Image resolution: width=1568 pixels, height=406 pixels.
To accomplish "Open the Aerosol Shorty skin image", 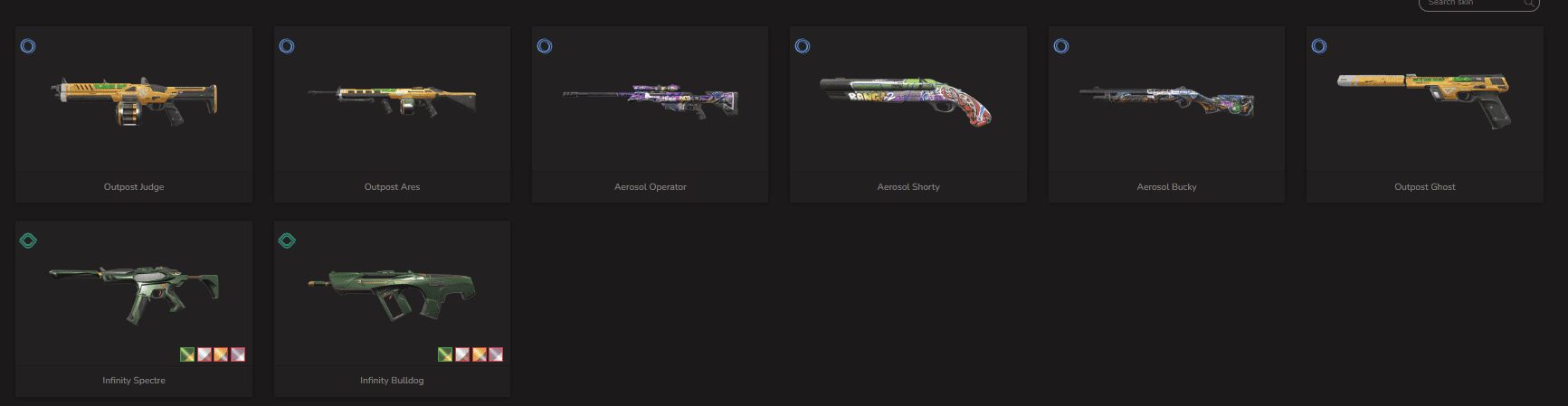I will click(x=907, y=100).
